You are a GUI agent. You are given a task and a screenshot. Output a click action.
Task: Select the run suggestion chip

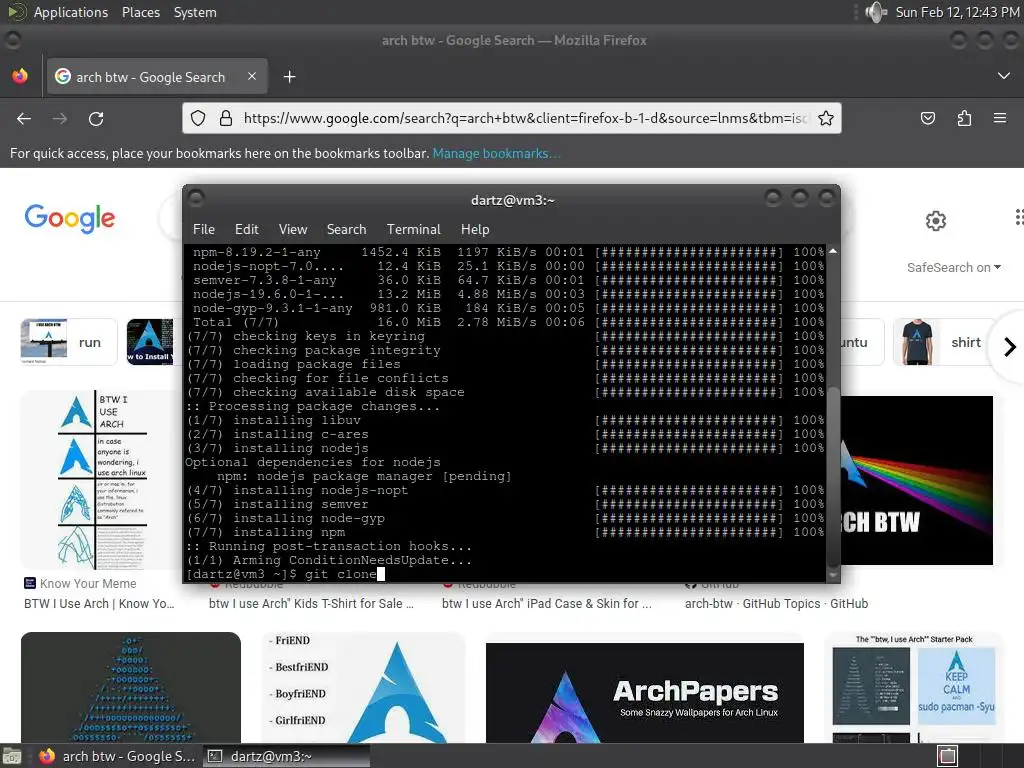(x=69, y=342)
